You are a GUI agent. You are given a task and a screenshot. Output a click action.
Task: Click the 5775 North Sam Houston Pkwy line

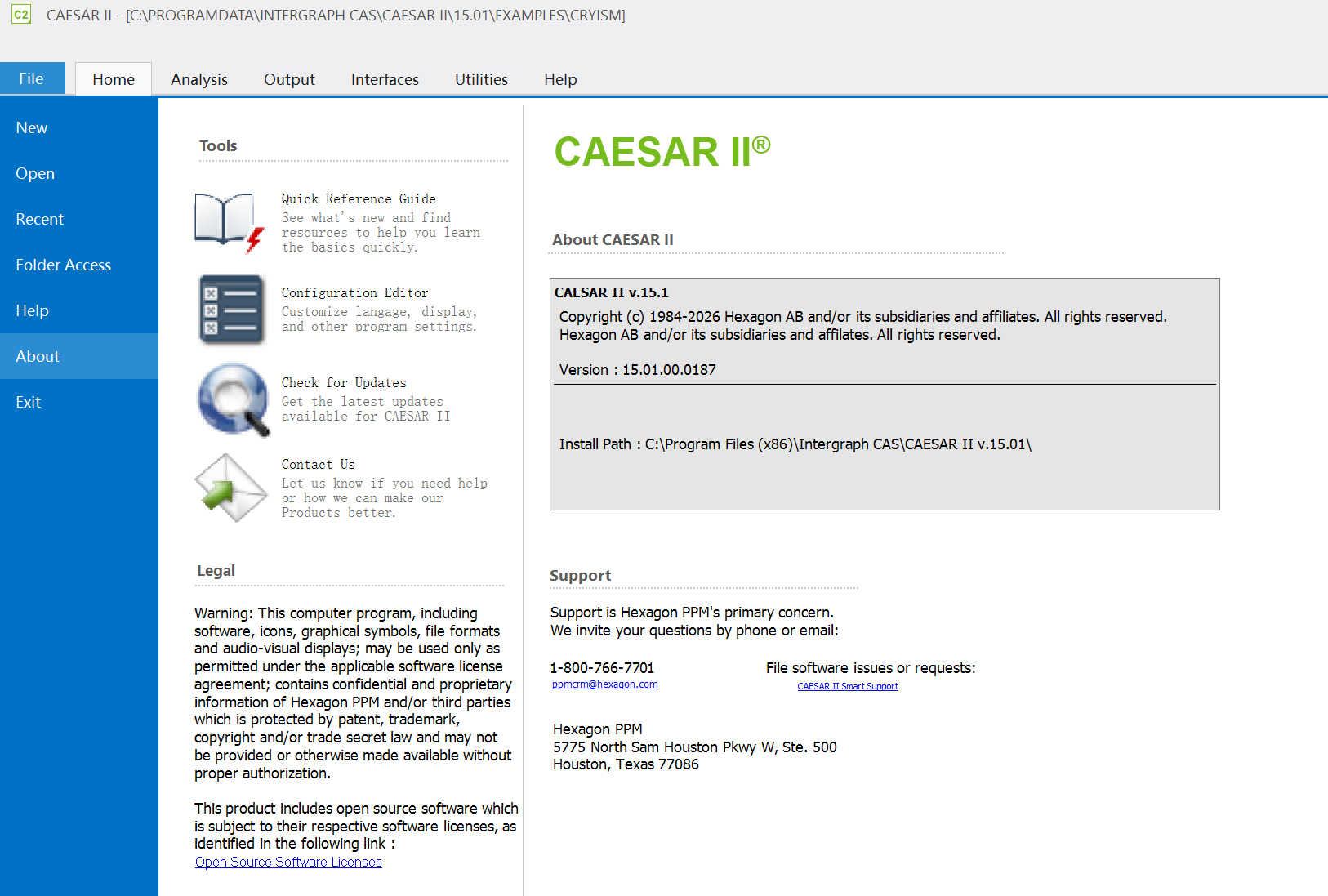(x=695, y=747)
